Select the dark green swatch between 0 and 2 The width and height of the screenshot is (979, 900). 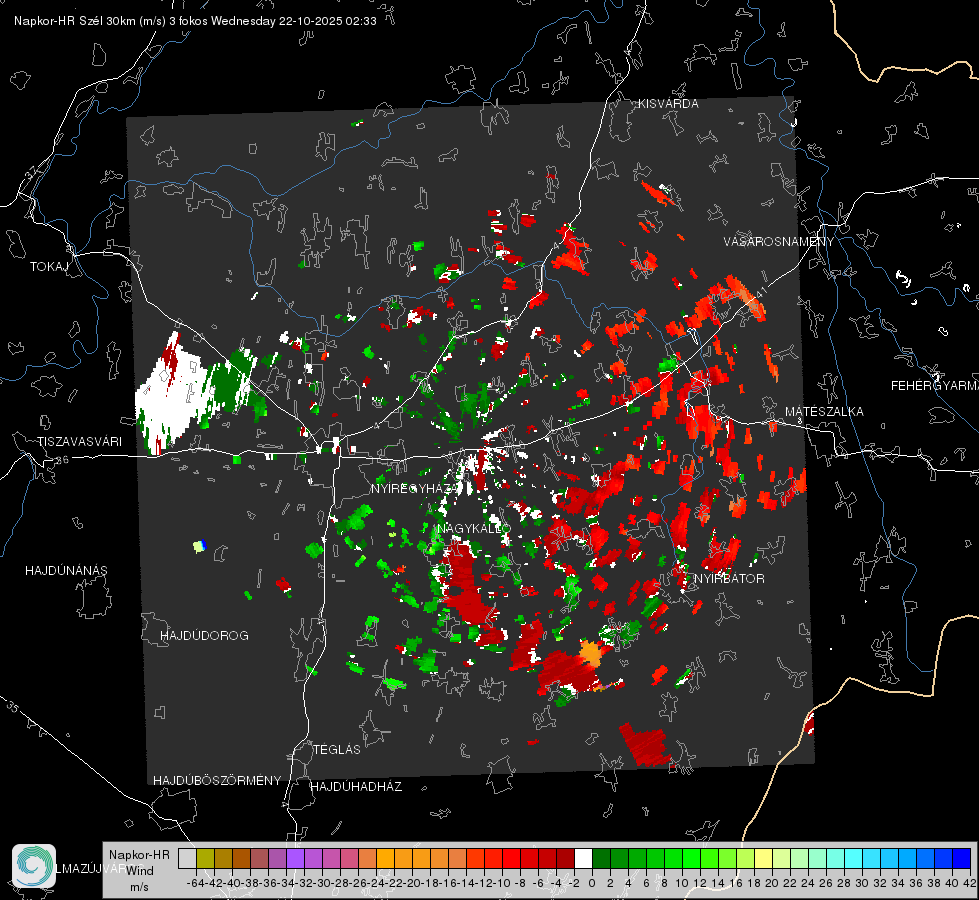601,858
